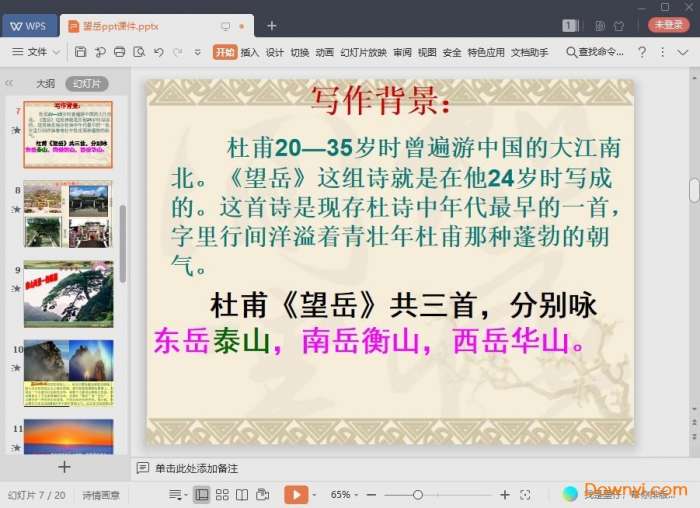This screenshot has width=700, height=508.
Task: Open the 动画 ribbon tab
Action: 325,52
